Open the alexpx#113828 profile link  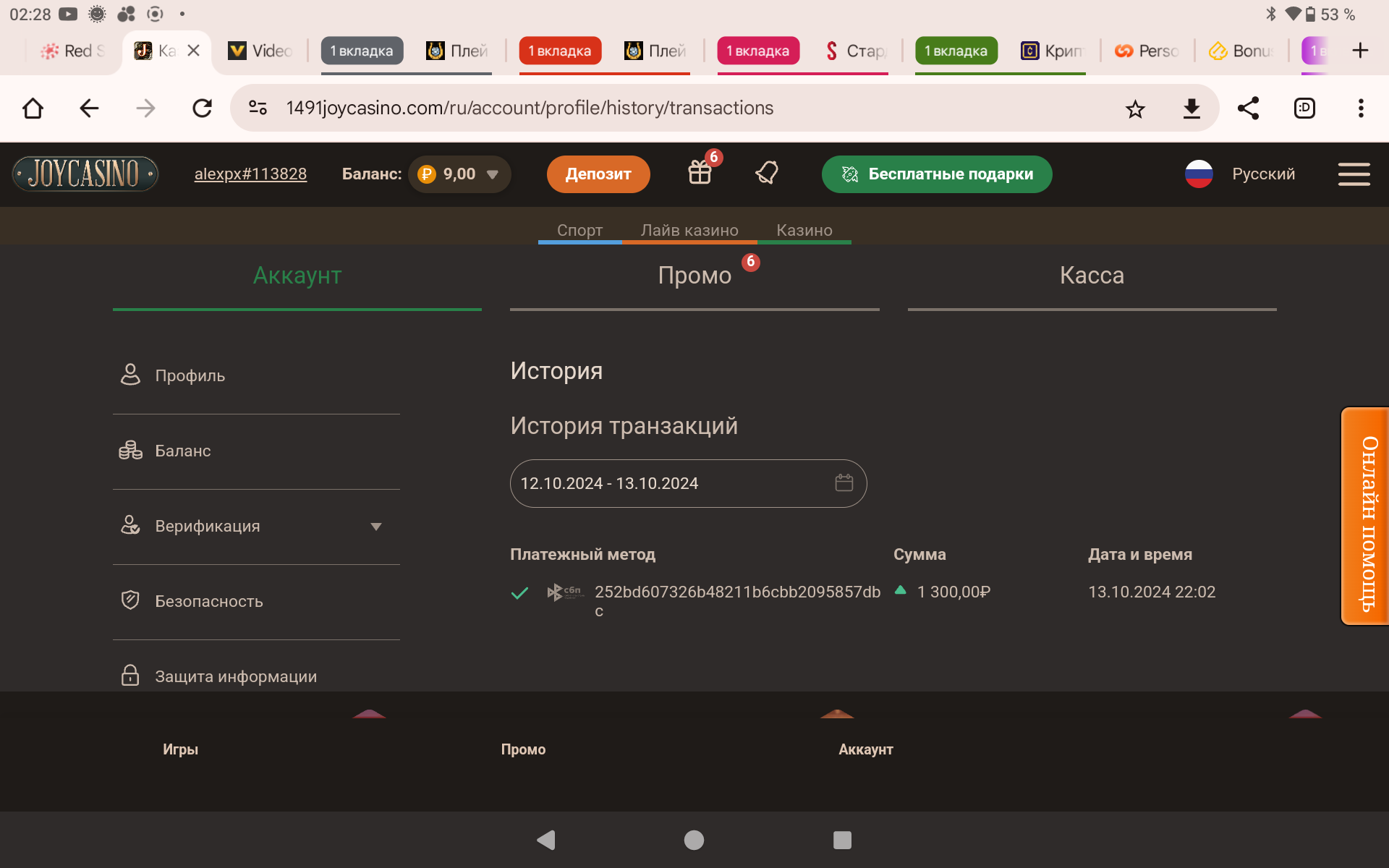pos(250,174)
